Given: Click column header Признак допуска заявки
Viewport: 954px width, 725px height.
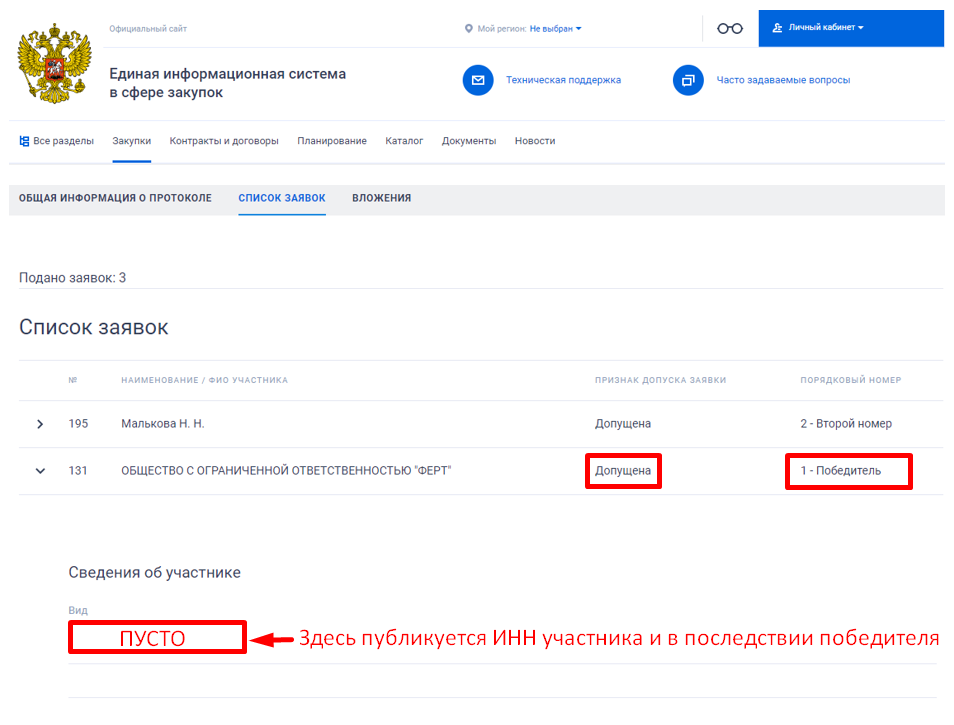Looking at the screenshot, I should click(x=660, y=380).
